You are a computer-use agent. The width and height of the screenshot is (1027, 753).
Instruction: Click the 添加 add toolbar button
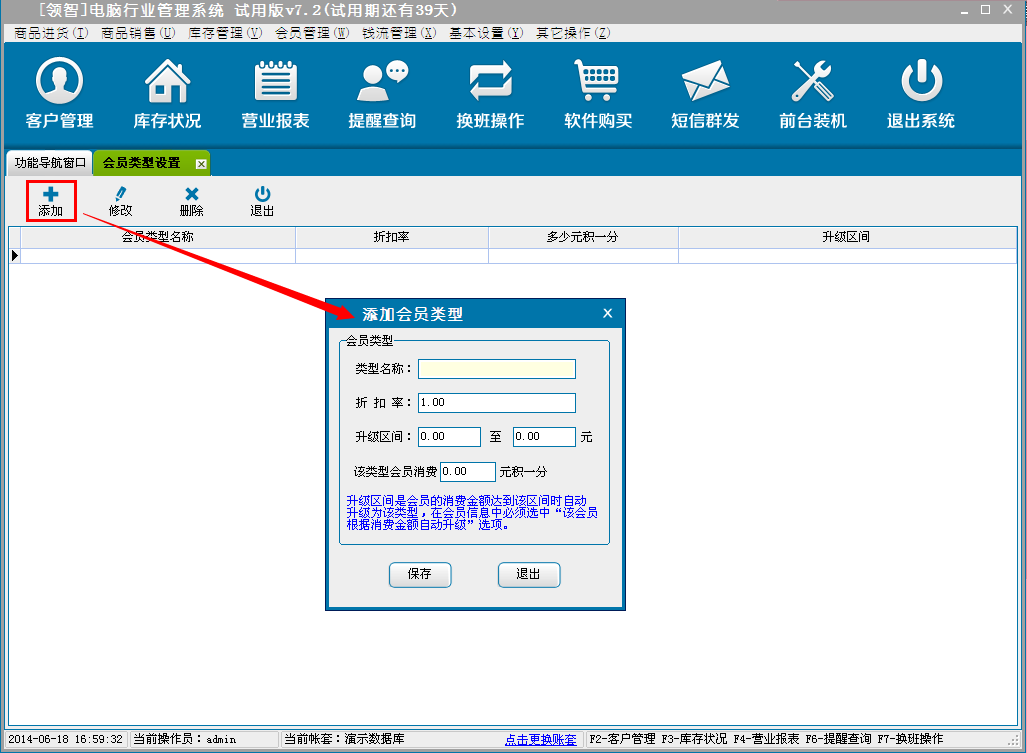tap(51, 201)
